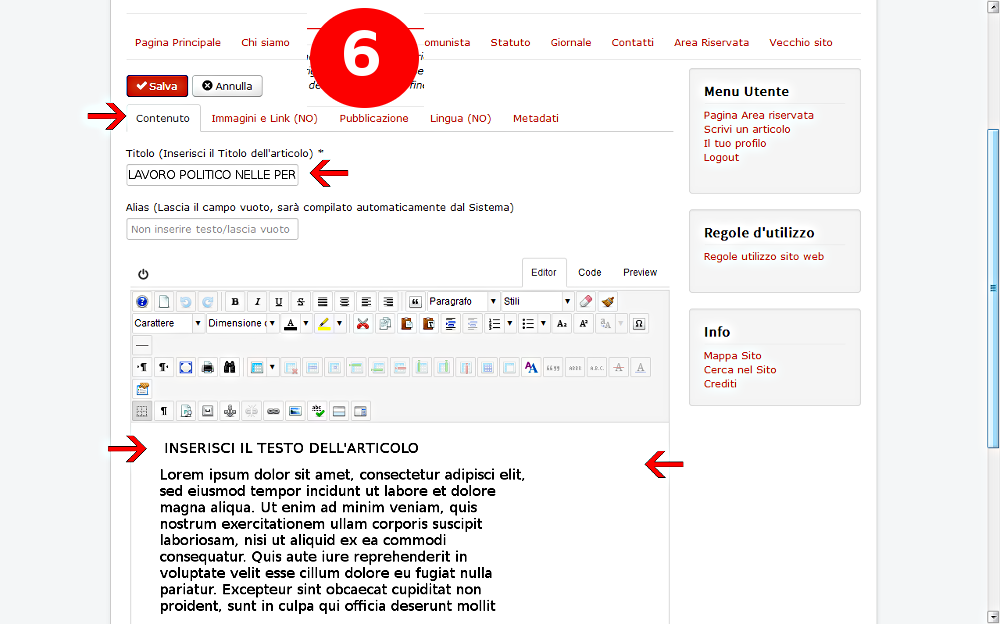Insert a link with the chain icon
1000x624 pixels.
(x=273, y=411)
